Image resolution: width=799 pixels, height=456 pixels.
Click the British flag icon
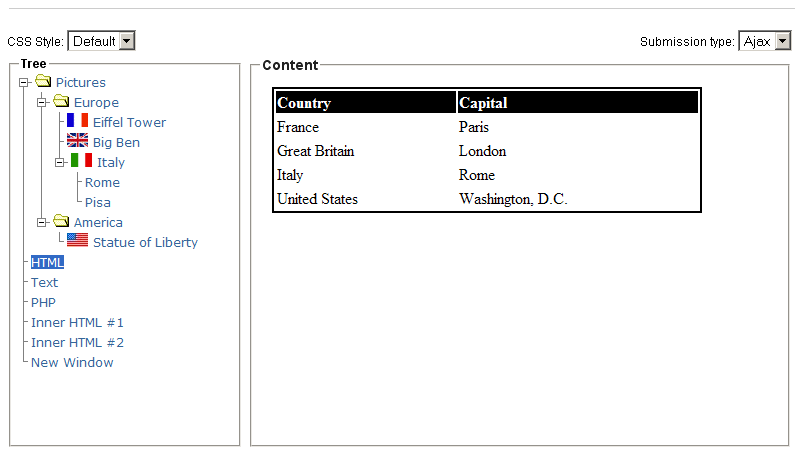point(77,140)
